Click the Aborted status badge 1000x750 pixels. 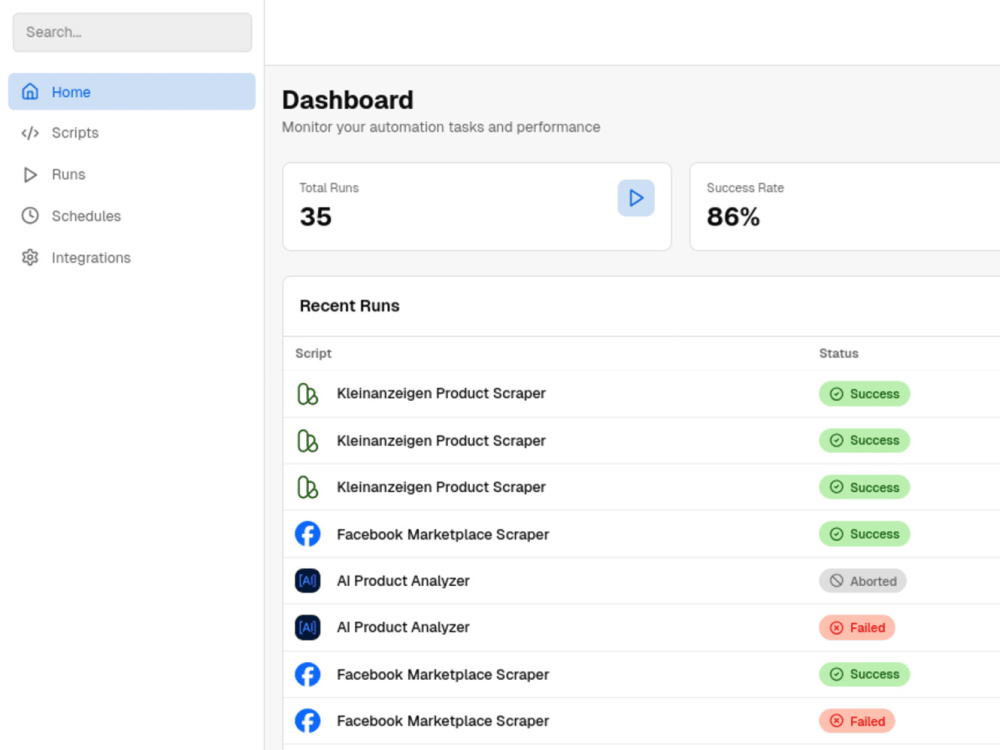[862, 581]
